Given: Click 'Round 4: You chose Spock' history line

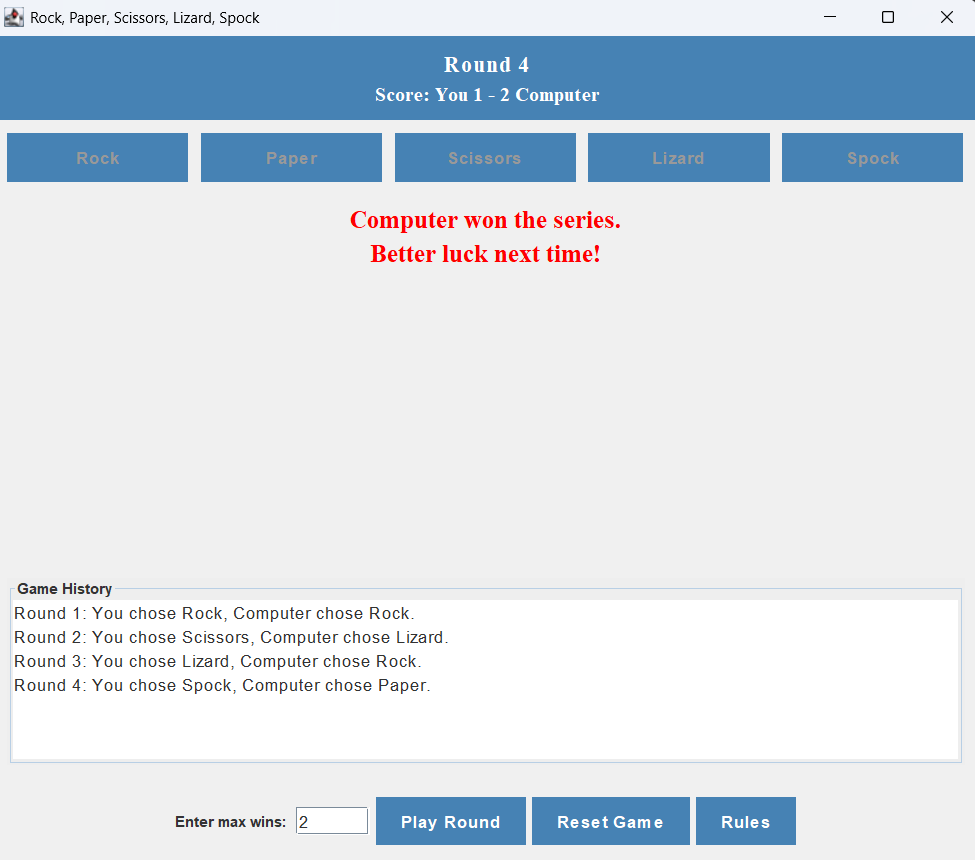Looking at the screenshot, I should pyautogui.click(x=222, y=685).
